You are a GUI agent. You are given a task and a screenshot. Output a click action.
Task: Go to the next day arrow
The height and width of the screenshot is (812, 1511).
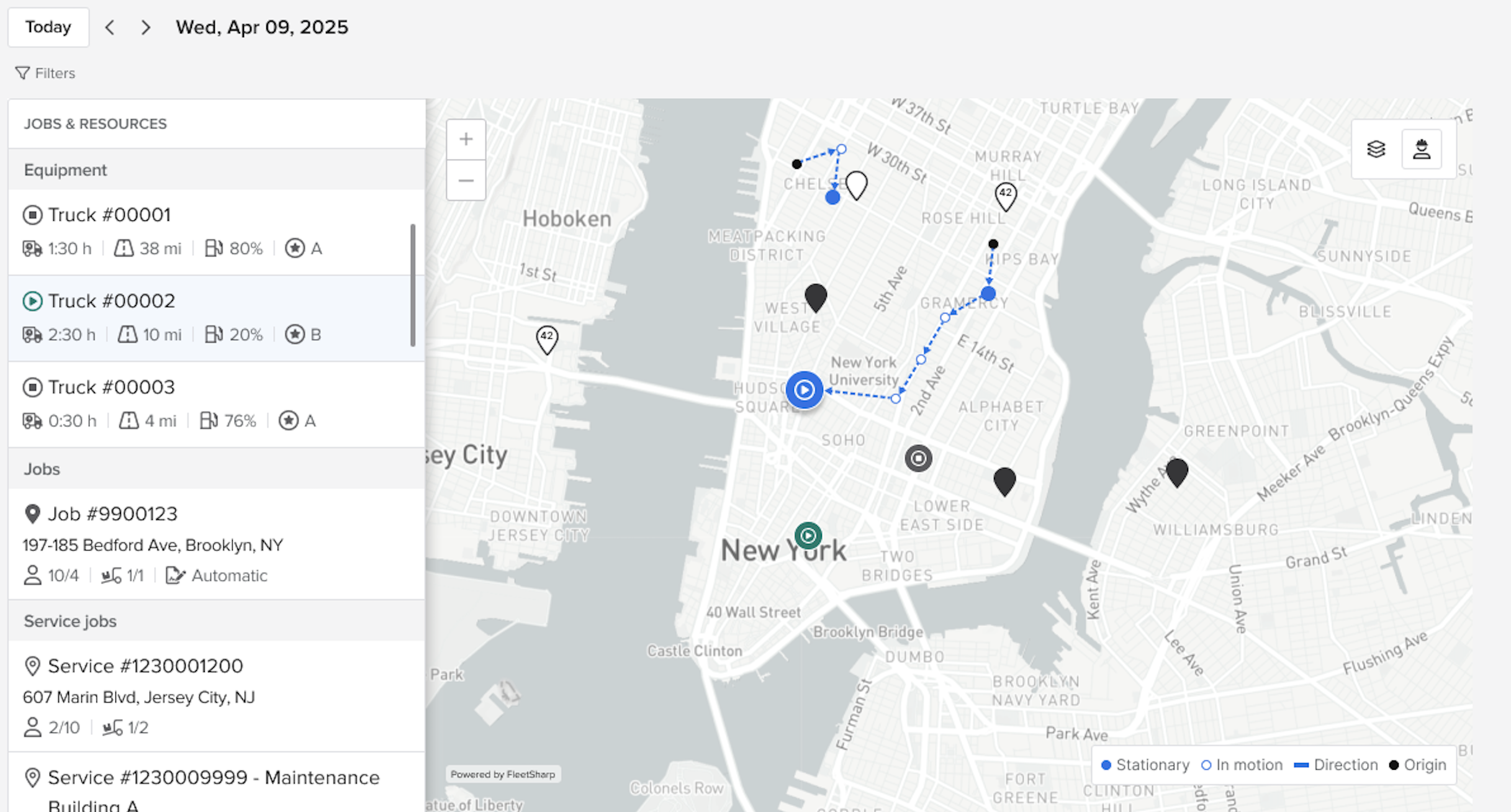(146, 27)
